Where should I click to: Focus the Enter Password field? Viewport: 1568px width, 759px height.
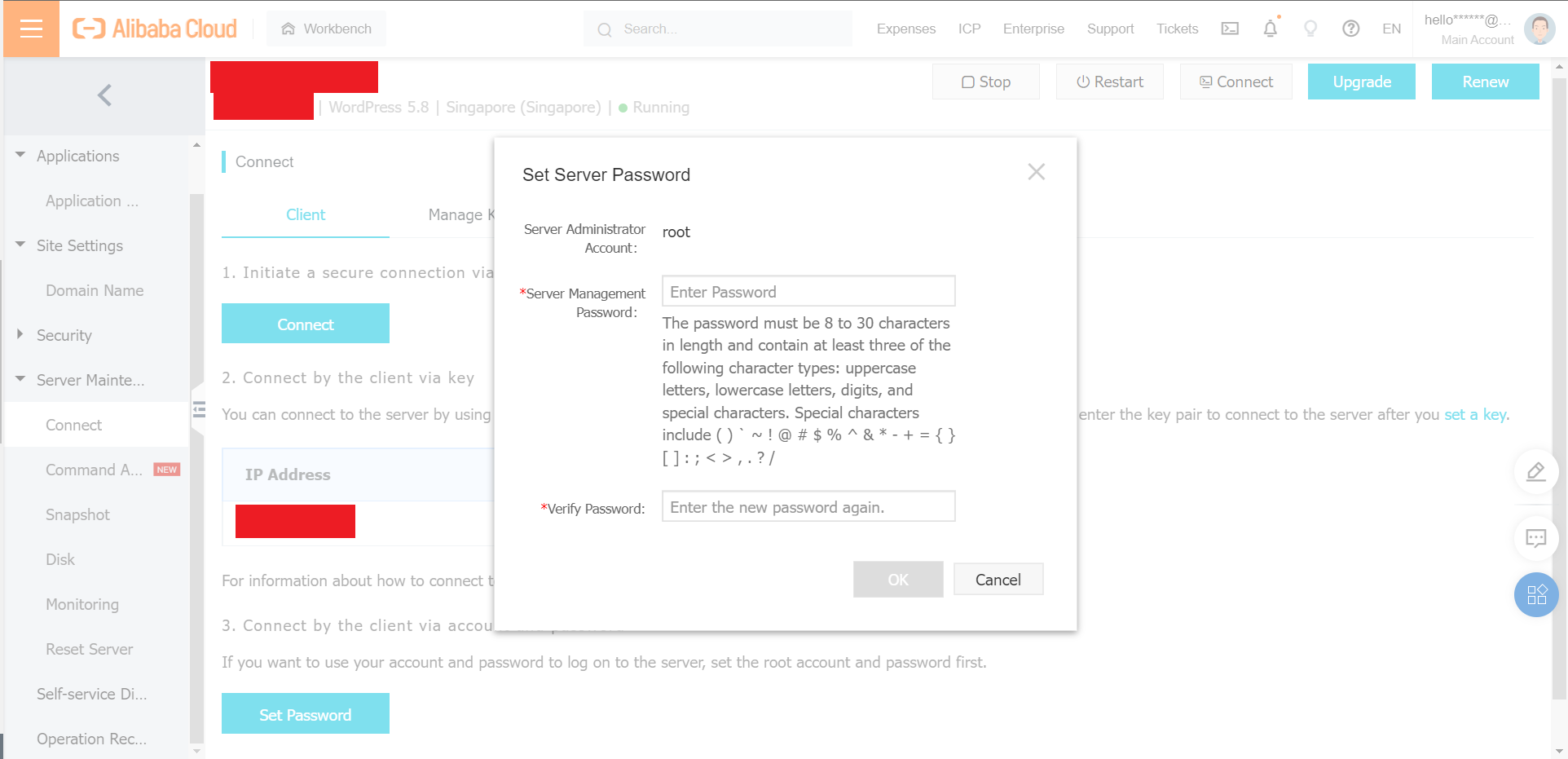pos(808,291)
